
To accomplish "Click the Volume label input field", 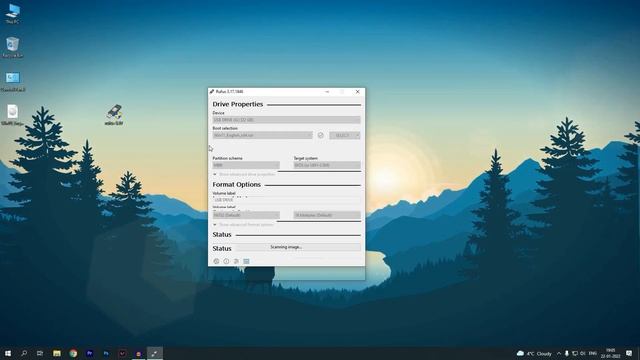I will tap(286, 200).
